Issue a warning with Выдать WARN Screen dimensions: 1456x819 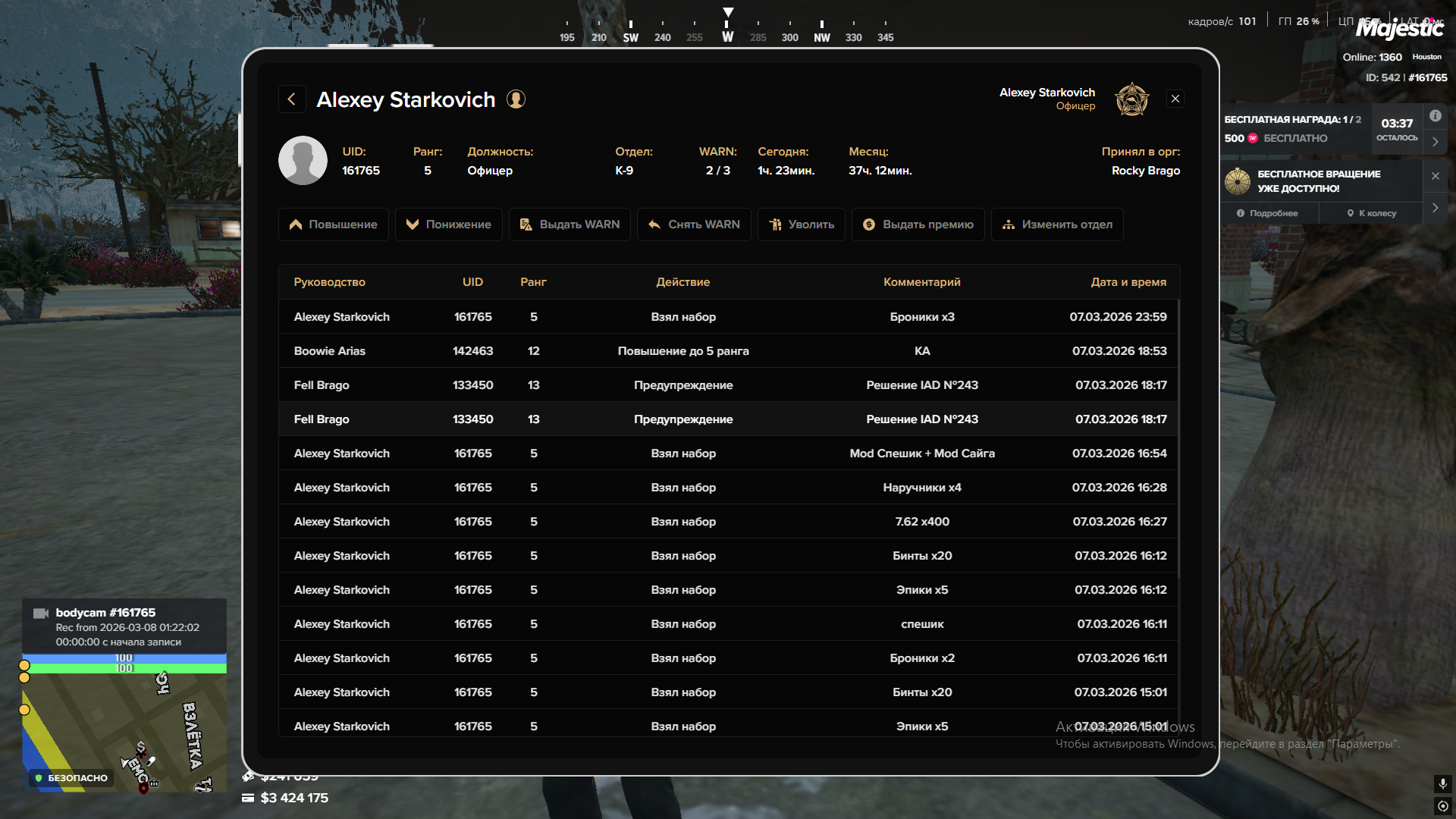570,224
